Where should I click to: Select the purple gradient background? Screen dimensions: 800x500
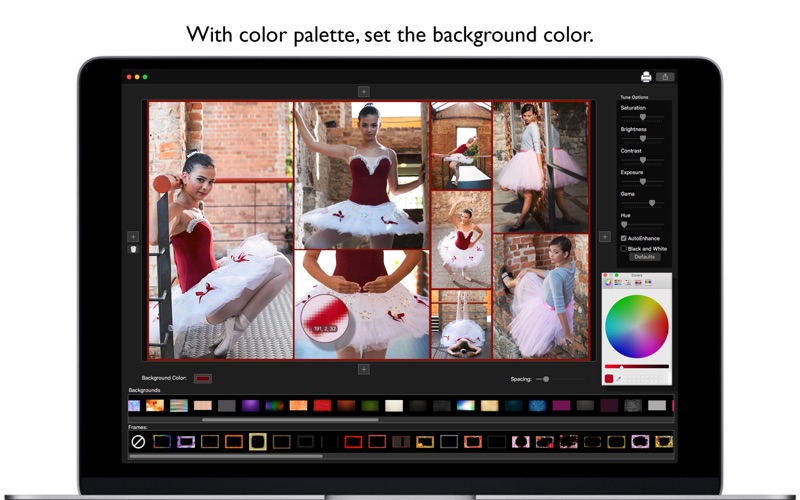251,406
